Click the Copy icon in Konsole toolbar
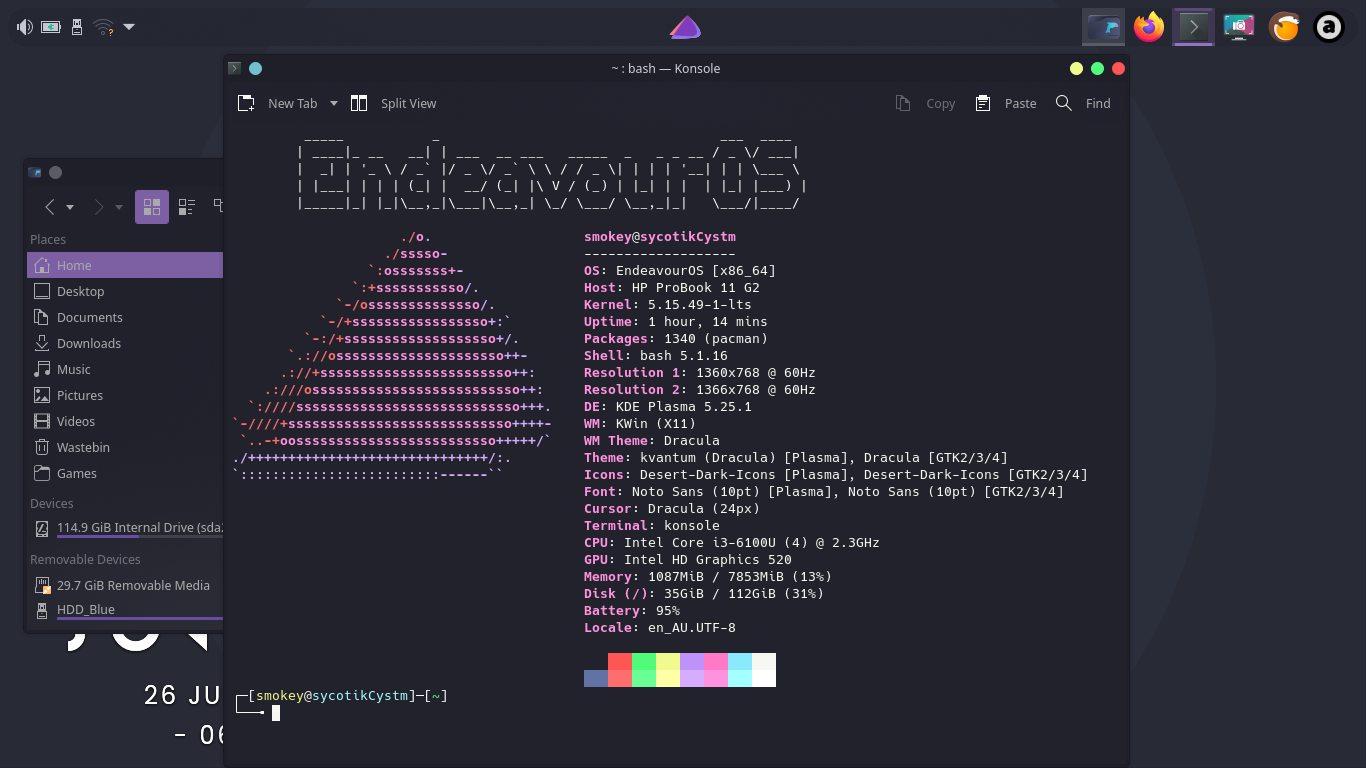The height and width of the screenshot is (768, 1366). point(903,103)
